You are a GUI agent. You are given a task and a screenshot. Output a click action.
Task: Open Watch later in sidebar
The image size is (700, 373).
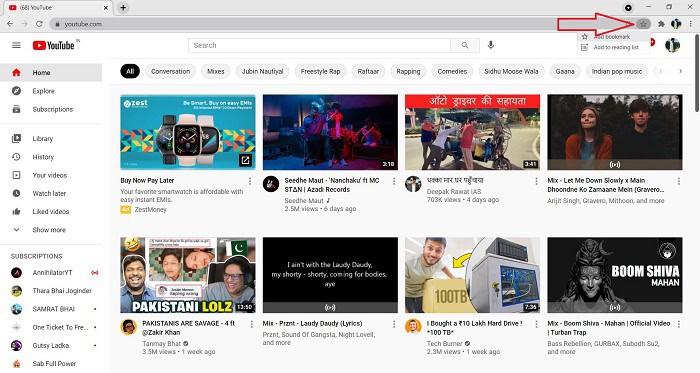[x=51, y=194]
